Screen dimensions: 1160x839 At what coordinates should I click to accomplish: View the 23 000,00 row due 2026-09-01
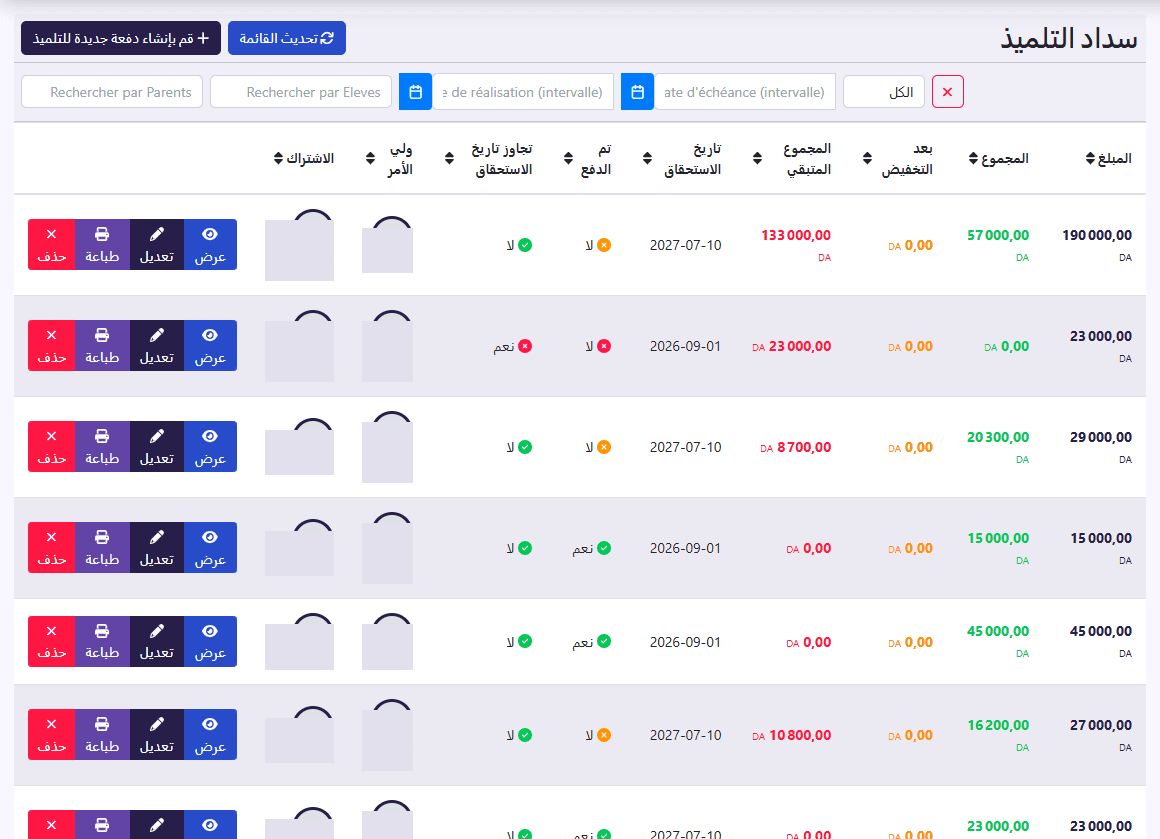[x=210, y=346]
